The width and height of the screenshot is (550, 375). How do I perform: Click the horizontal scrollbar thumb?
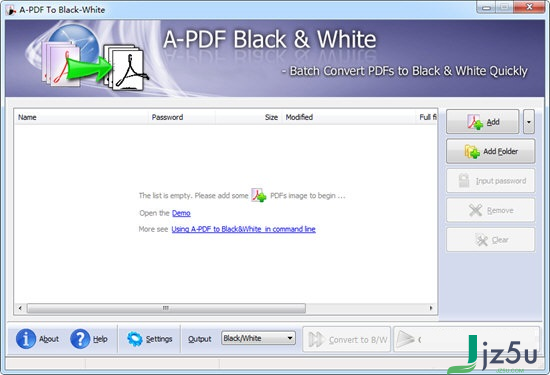tap(166, 308)
